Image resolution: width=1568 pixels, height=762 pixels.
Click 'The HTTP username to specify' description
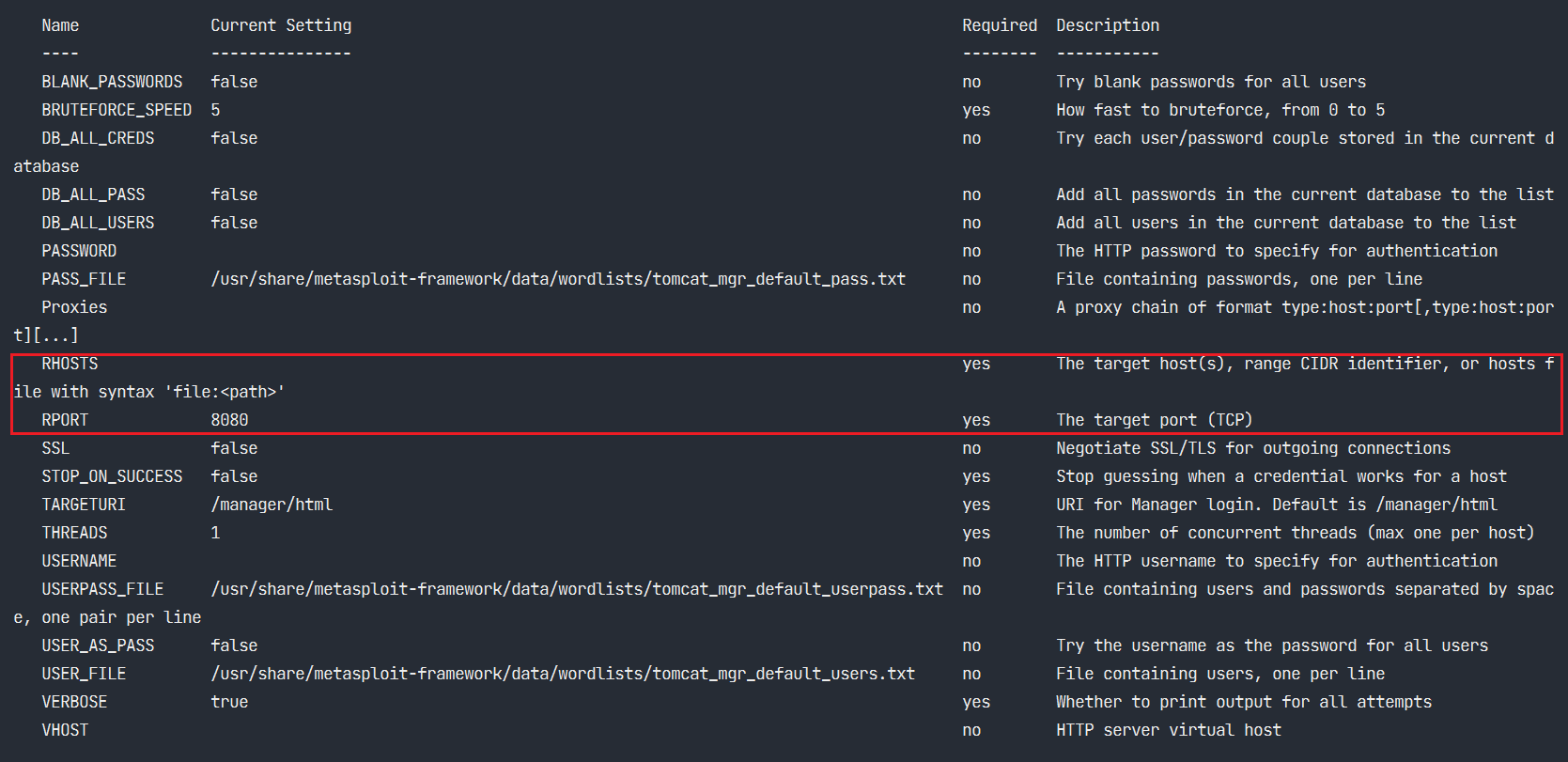1277,561
